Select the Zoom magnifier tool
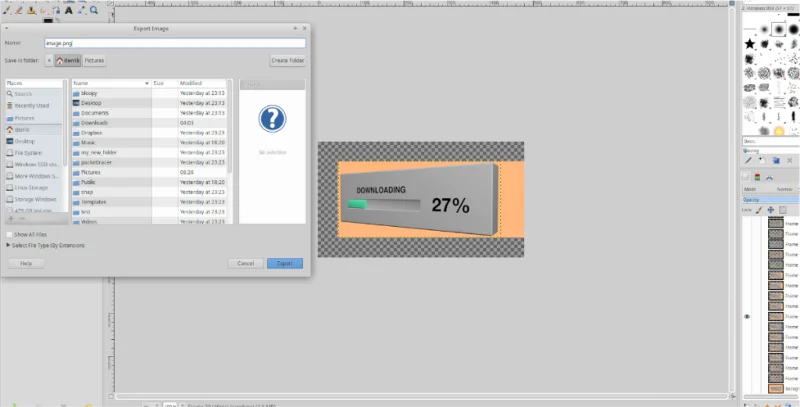This screenshot has width=800, height=407. click(x=94, y=10)
